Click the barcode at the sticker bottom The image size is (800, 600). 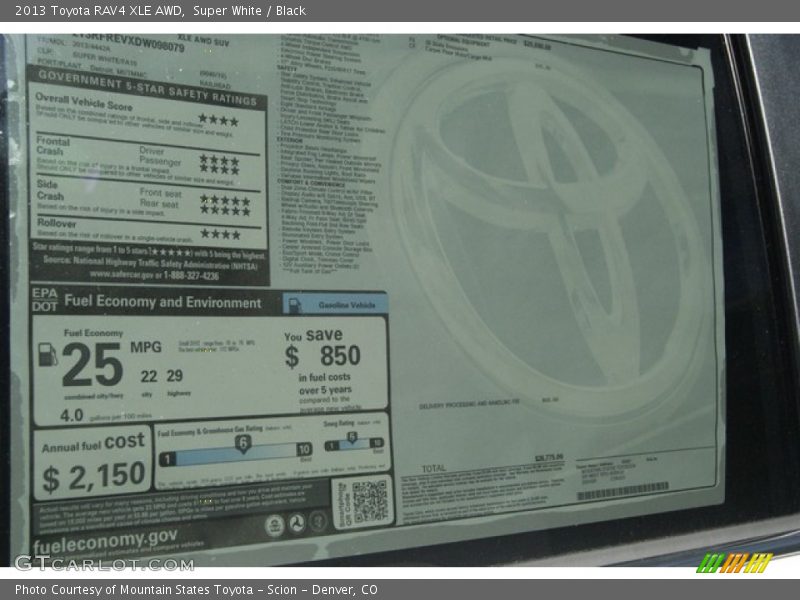point(622,491)
